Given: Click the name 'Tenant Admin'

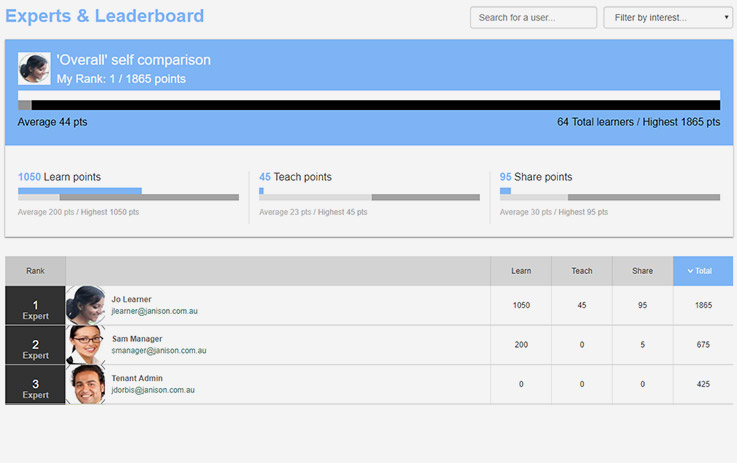Looking at the screenshot, I should (137, 378).
